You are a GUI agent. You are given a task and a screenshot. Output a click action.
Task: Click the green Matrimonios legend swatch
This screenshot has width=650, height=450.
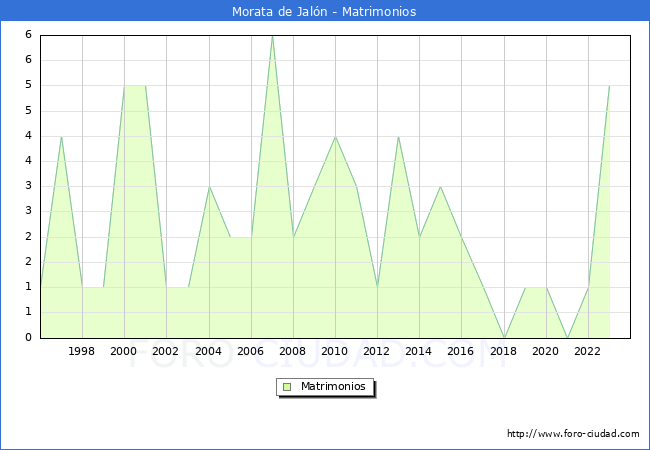(x=287, y=386)
